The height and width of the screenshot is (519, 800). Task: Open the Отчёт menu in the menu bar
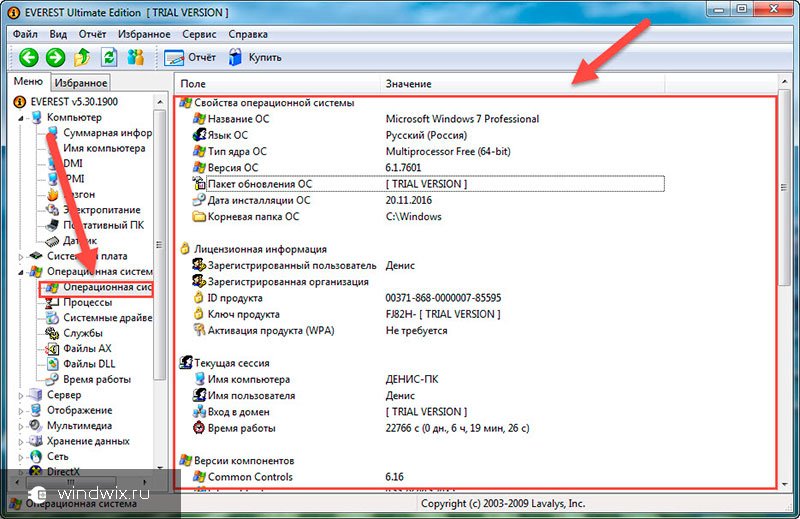[x=92, y=34]
